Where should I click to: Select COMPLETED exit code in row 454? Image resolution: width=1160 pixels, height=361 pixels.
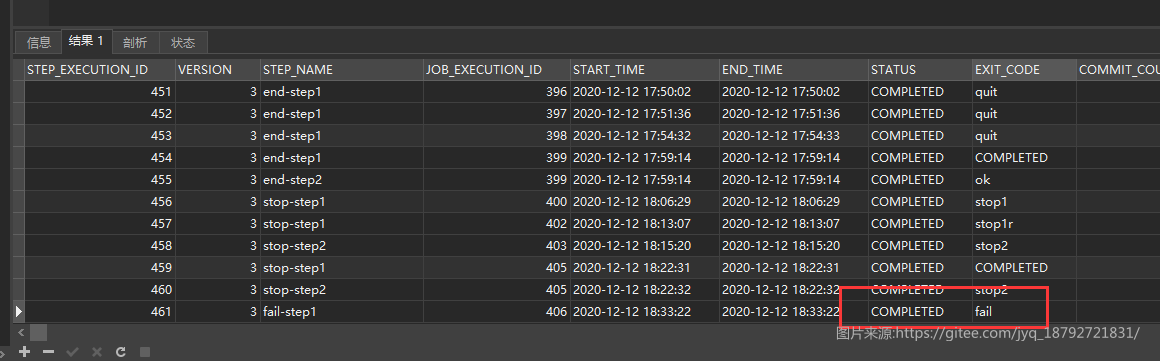1025,158
